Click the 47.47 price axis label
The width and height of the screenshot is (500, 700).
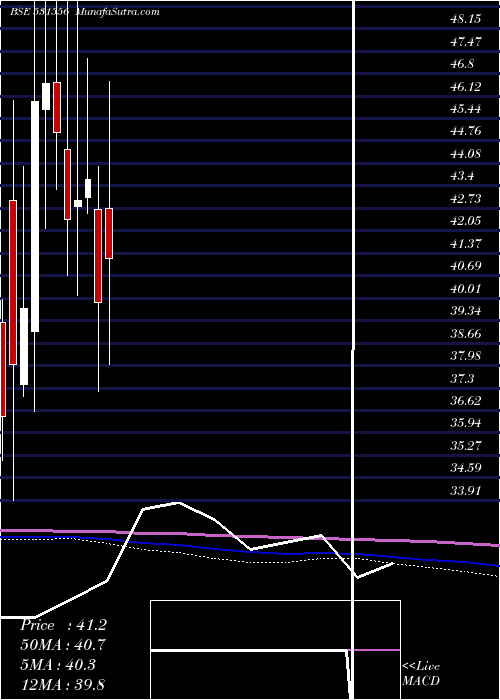coord(466,42)
